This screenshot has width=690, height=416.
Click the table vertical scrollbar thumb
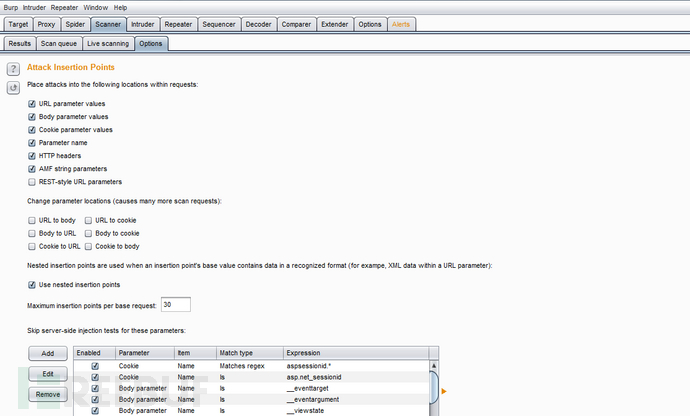point(433,387)
